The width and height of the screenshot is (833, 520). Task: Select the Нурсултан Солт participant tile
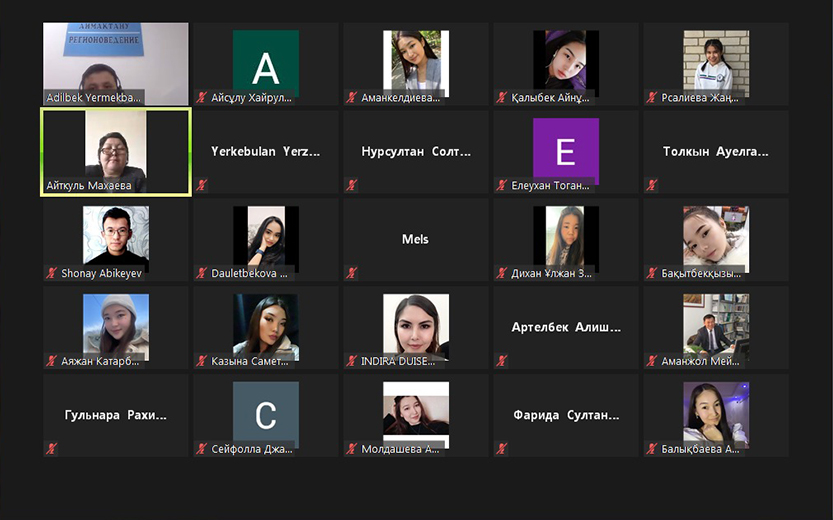click(416, 152)
